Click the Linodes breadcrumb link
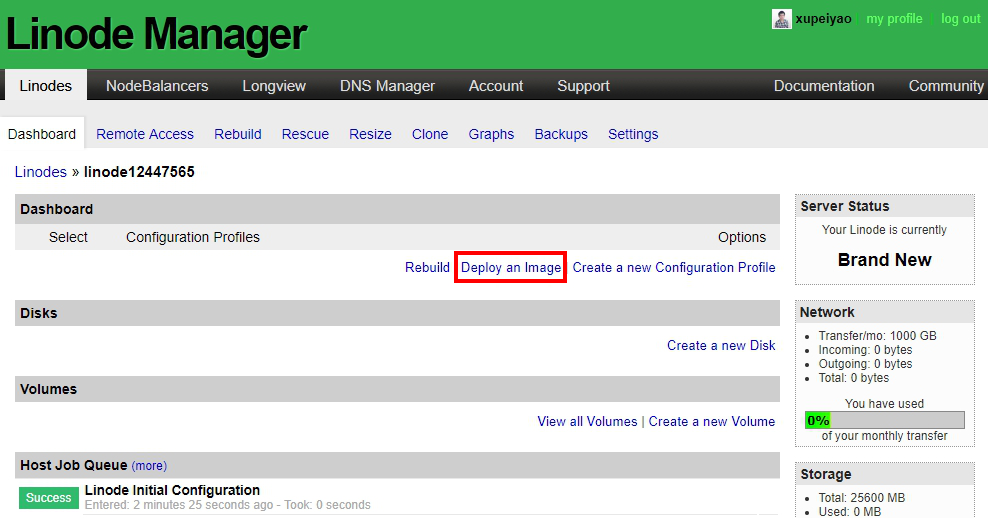This screenshot has width=988, height=518. pyautogui.click(x=41, y=172)
